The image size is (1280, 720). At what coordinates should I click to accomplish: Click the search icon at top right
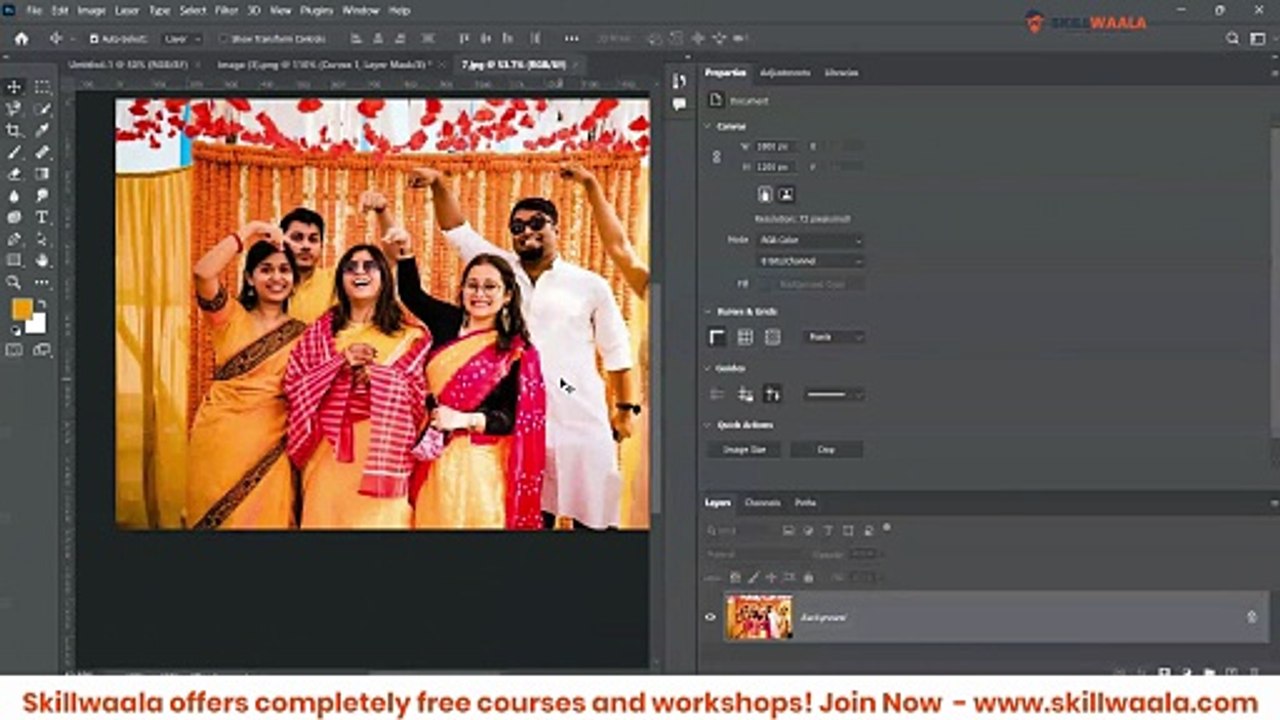tap(1233, 38)
